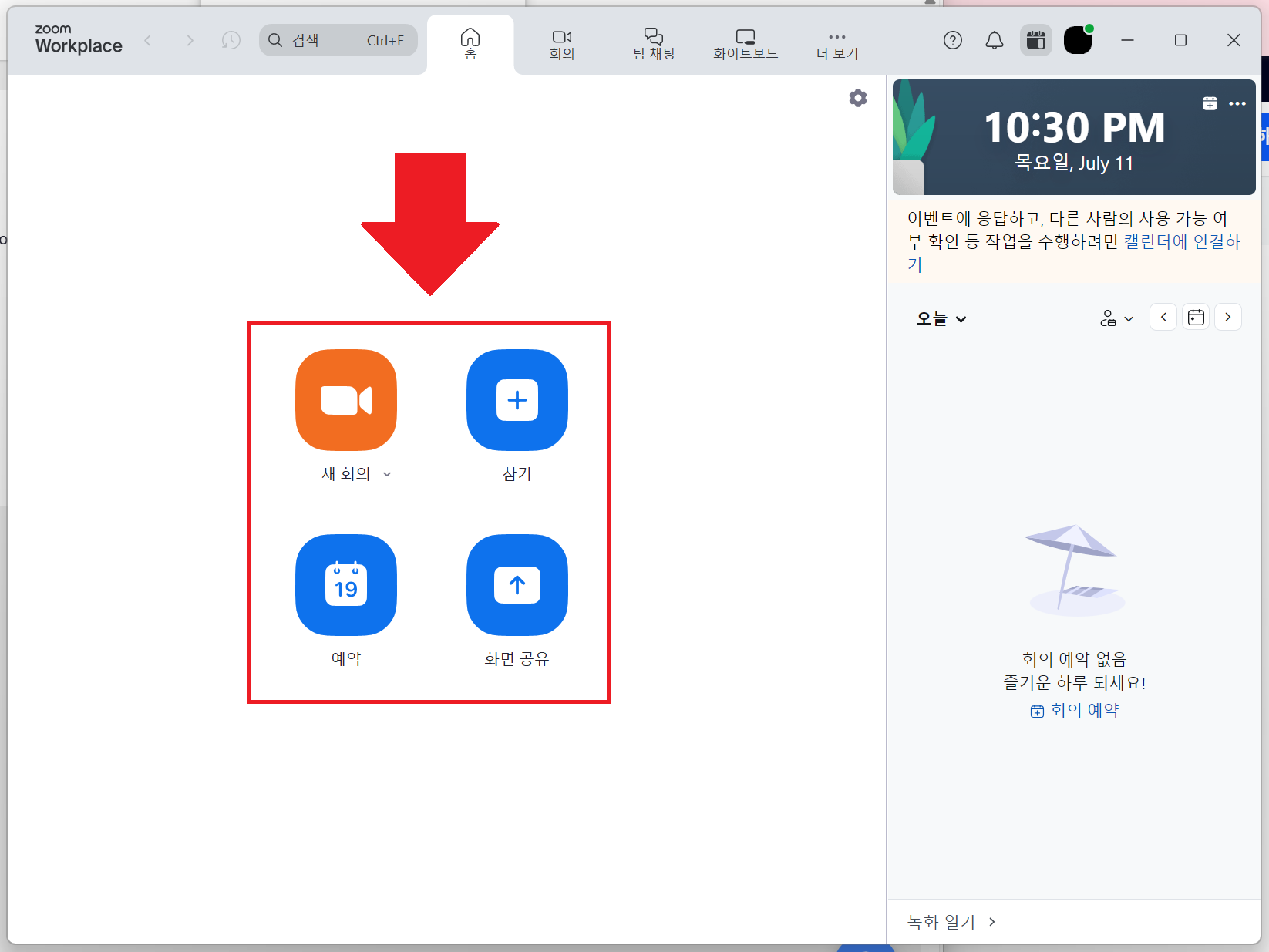Viewport: 1269px width, 952px height.
Task: Click the search field with Ctrl+F
Action: [x=338, y=40]
